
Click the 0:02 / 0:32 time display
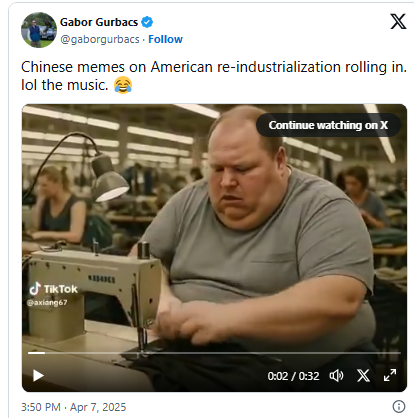coord(293,376)
